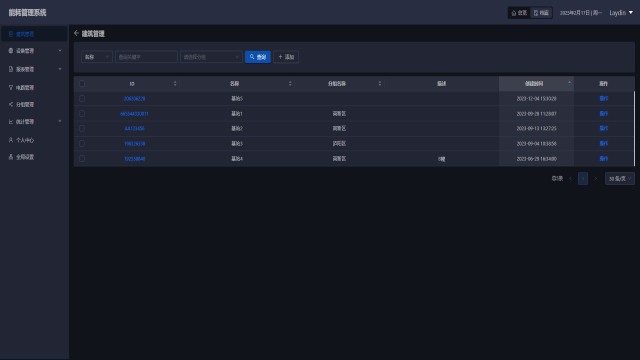640x360 pixels.
Task: Open the Laydin user dropdown
Action: tap(621, 13)
